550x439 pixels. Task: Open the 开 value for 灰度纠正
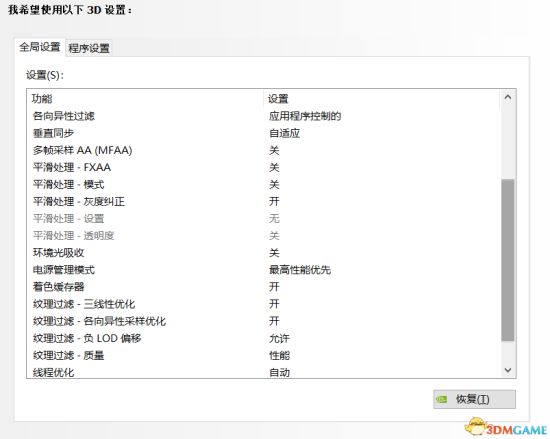[274, 202]
